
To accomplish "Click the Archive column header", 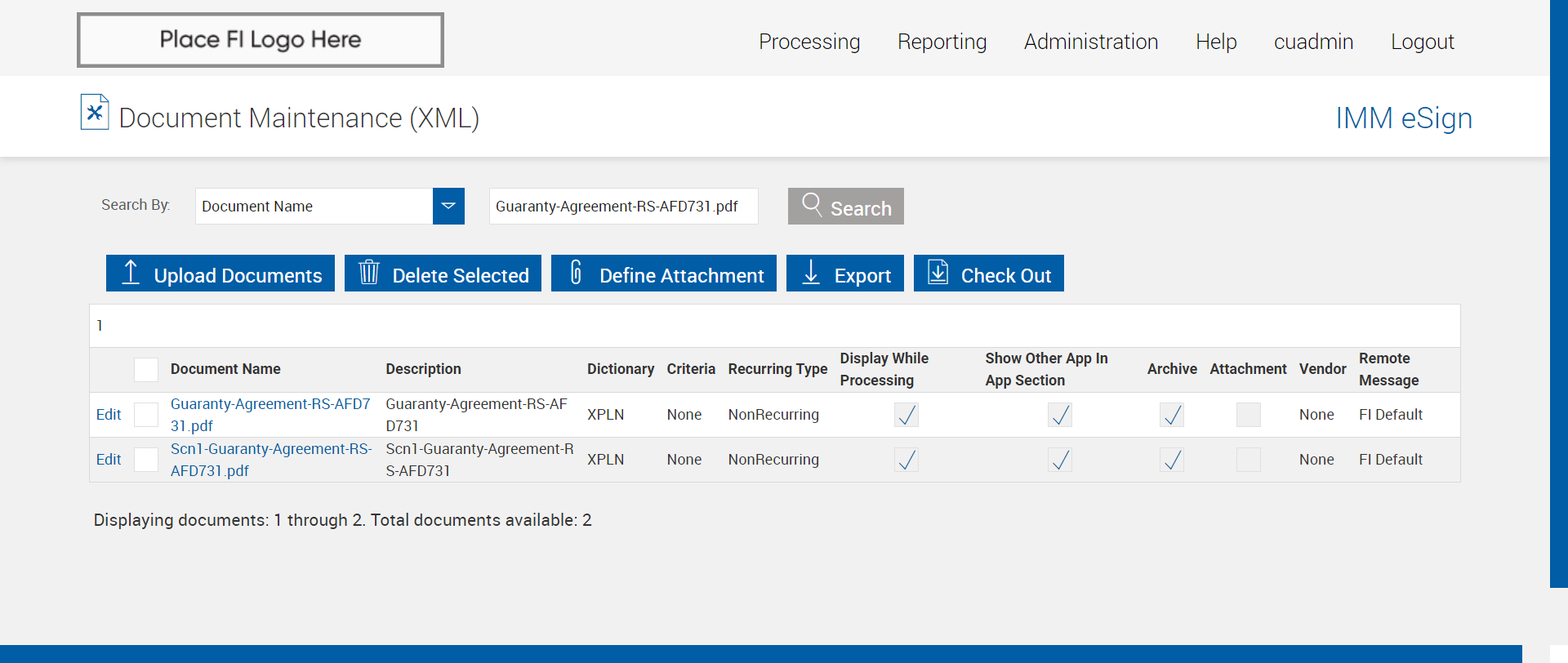I will coord(1172,369).
